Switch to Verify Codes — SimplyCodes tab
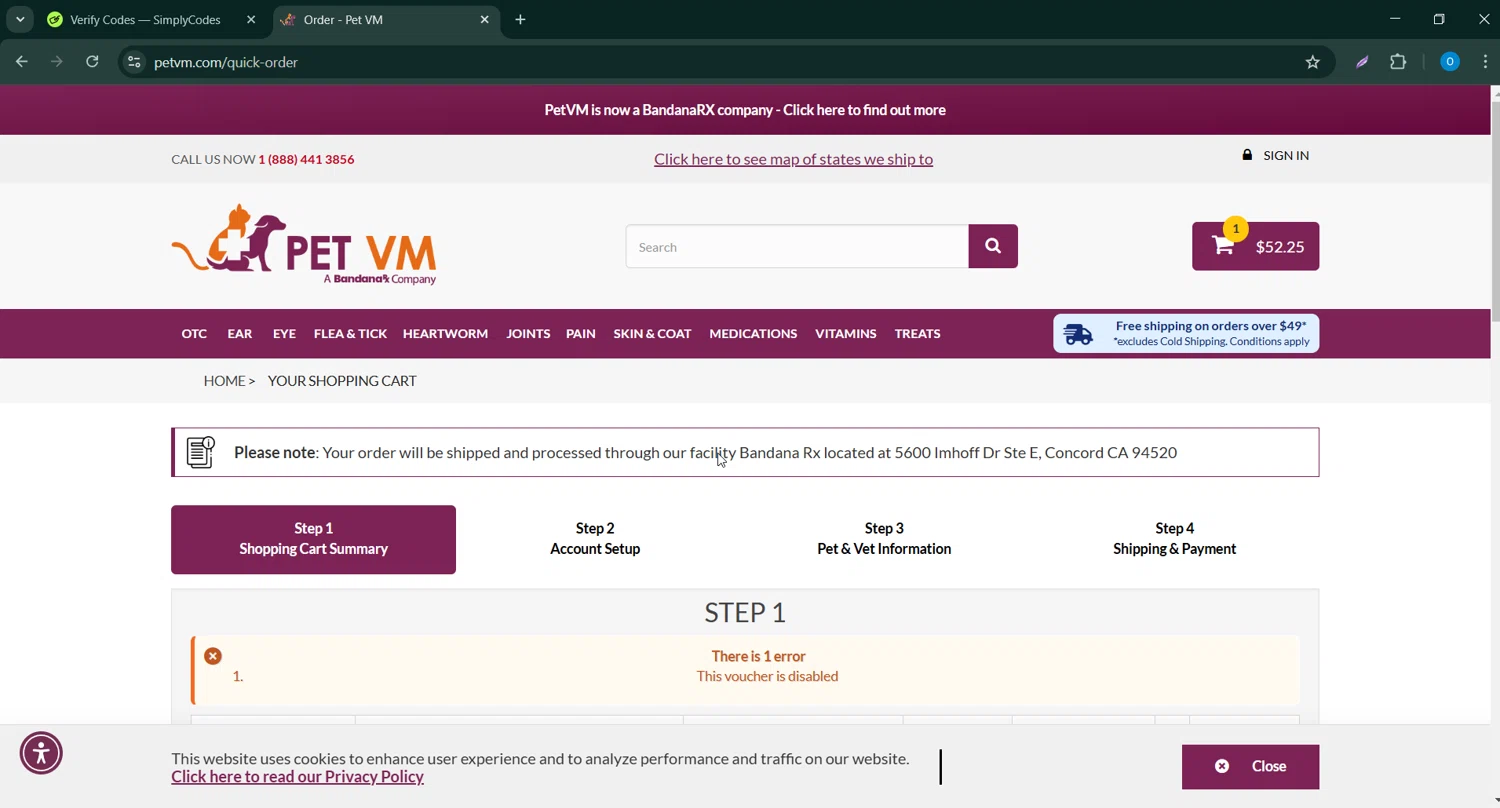1500x808 pixels. (x=145, y=19)
